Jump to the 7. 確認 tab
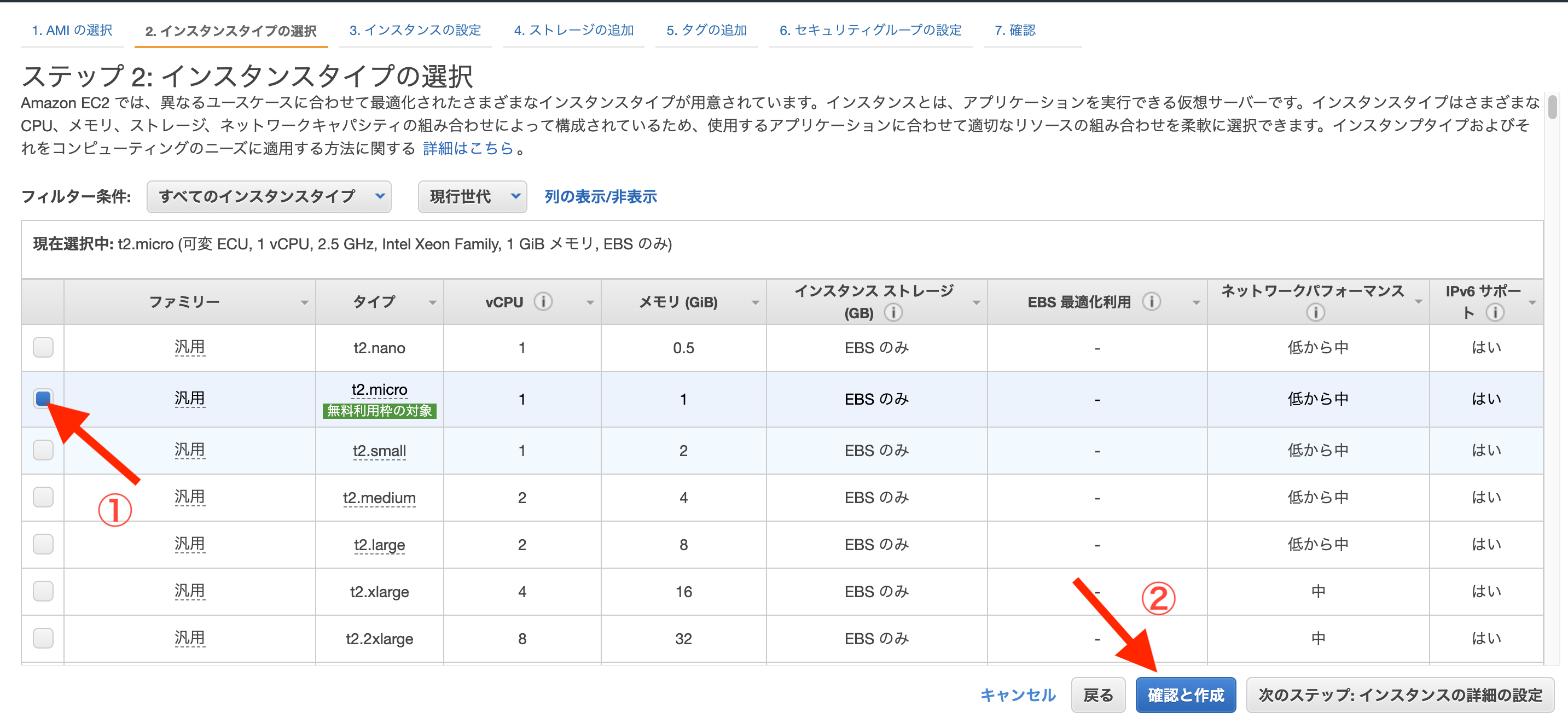 click(1015, 31)
